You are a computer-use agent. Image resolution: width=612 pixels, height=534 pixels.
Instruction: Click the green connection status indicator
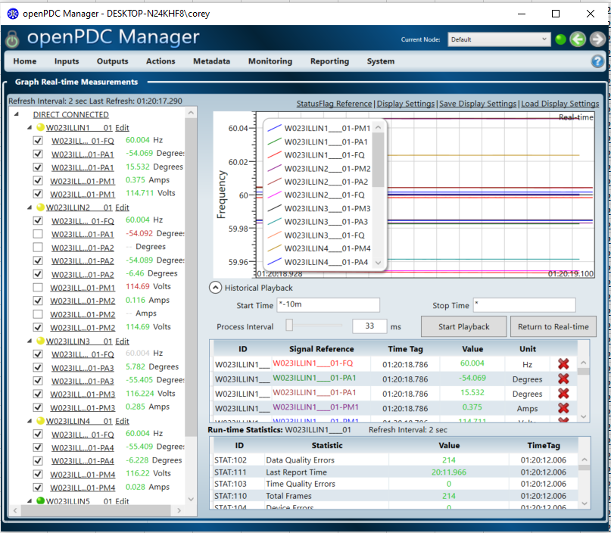[560, 40]
